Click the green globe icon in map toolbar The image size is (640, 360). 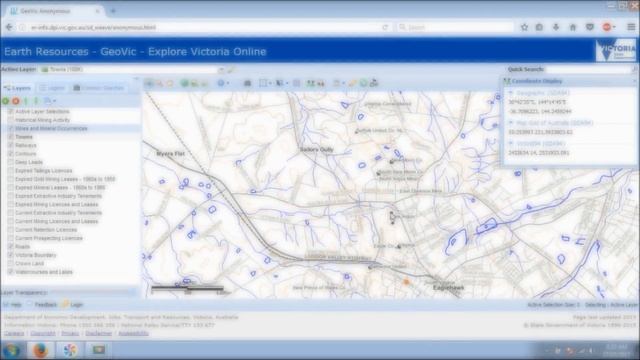(184, 83)
